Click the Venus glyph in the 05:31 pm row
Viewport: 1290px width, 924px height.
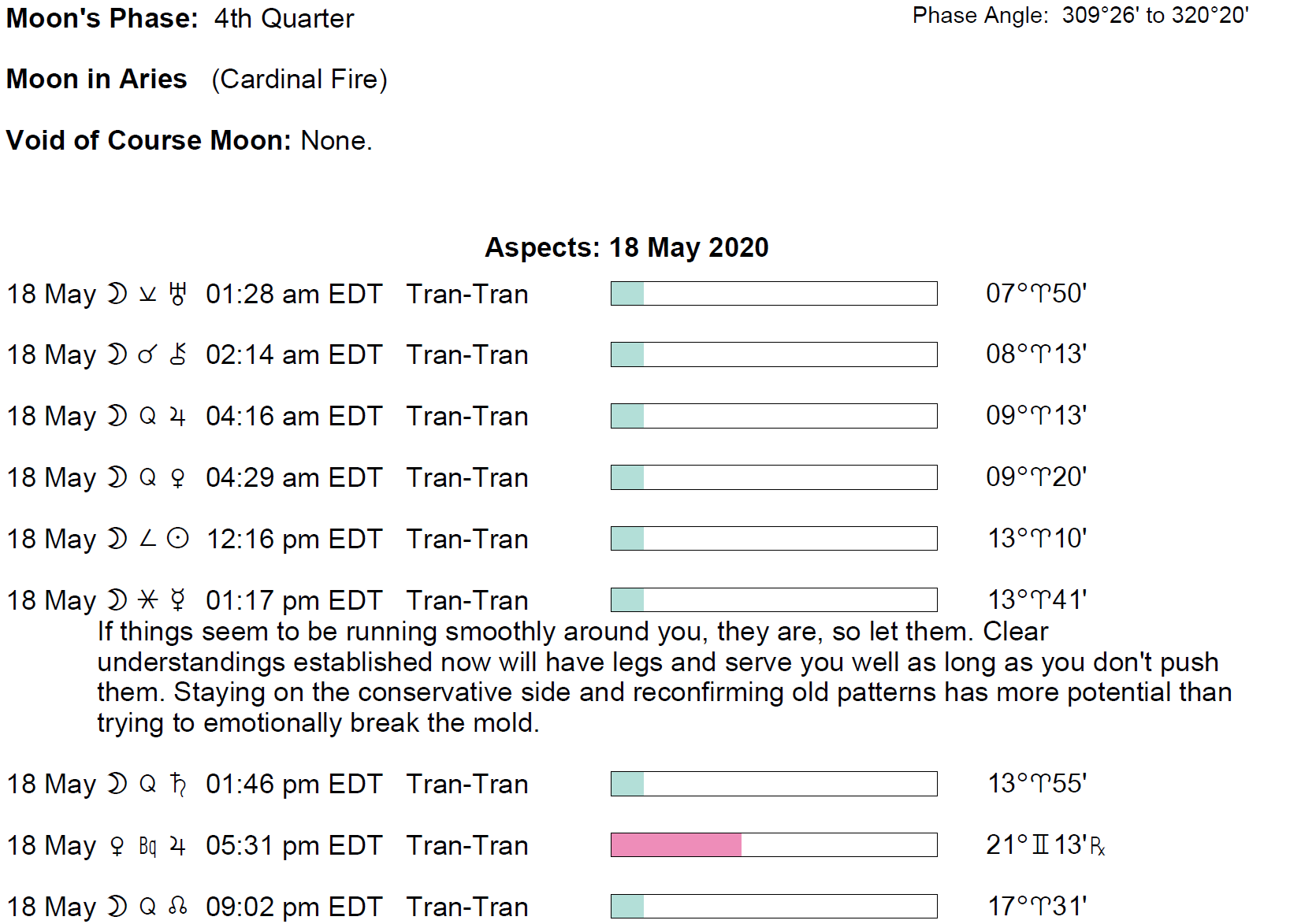point(117,846)
